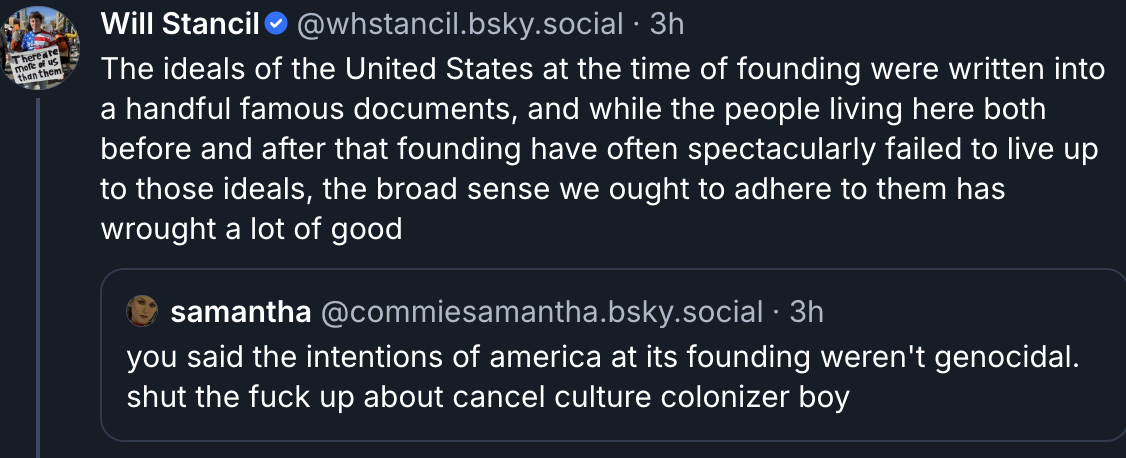Screen dimensions: 1126x458
Task: Click the blue verified badge beside Will Stancil
Action: 277,24
